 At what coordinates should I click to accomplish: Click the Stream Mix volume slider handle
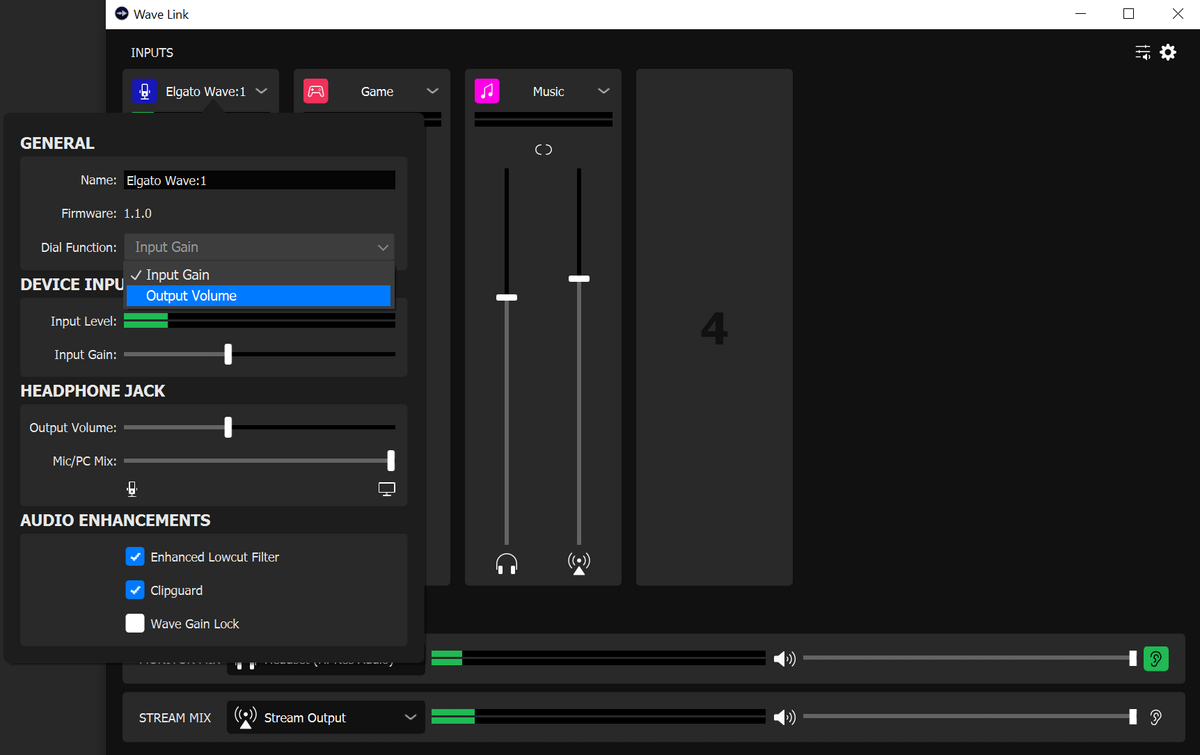1133,717
